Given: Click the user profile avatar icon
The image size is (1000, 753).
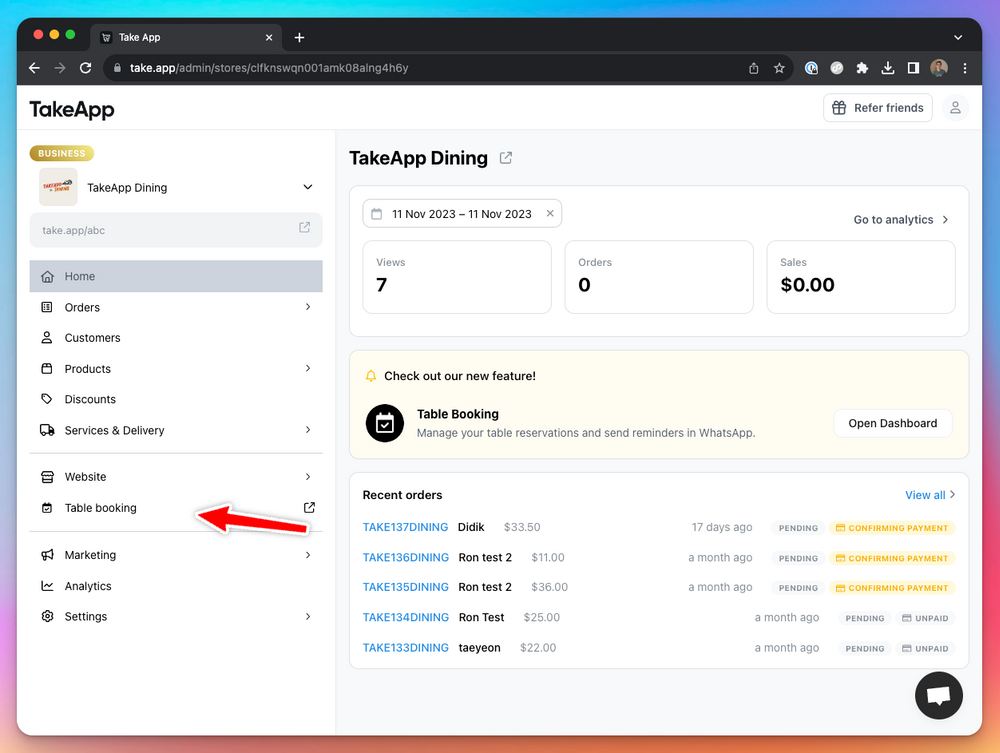Looking at the screenshot, I should point(955,108).
